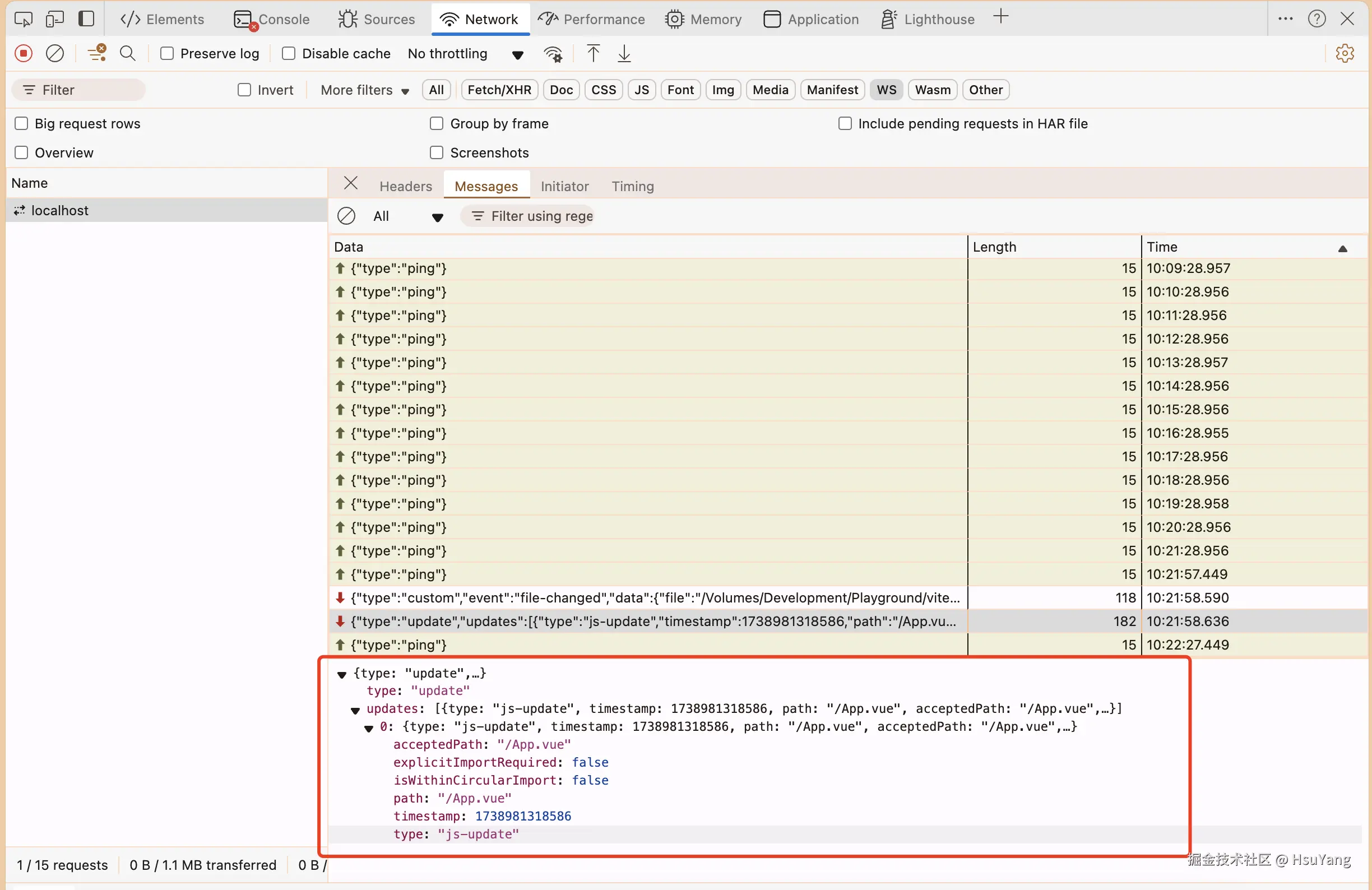Click the WS filter button

tap(886, 90)
